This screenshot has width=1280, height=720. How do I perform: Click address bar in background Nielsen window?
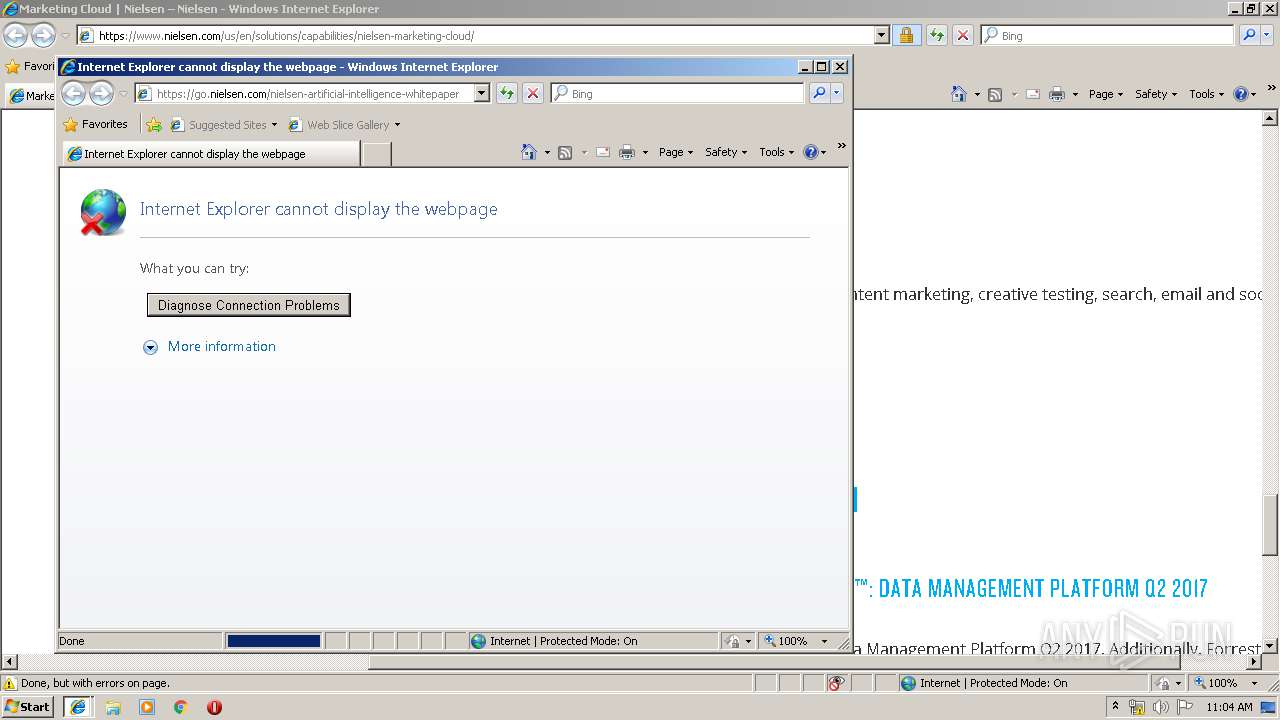[475, 35]
